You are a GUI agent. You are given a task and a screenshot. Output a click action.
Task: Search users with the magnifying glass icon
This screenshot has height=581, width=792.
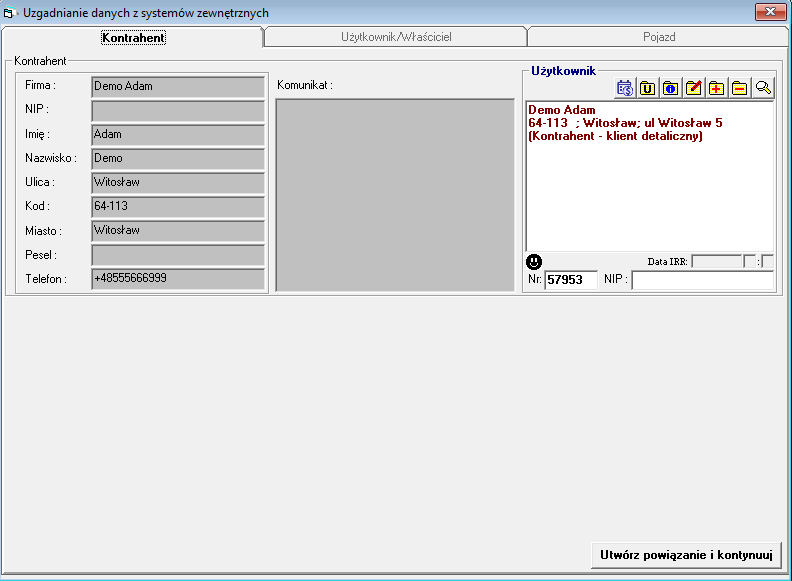coord(763,88)
